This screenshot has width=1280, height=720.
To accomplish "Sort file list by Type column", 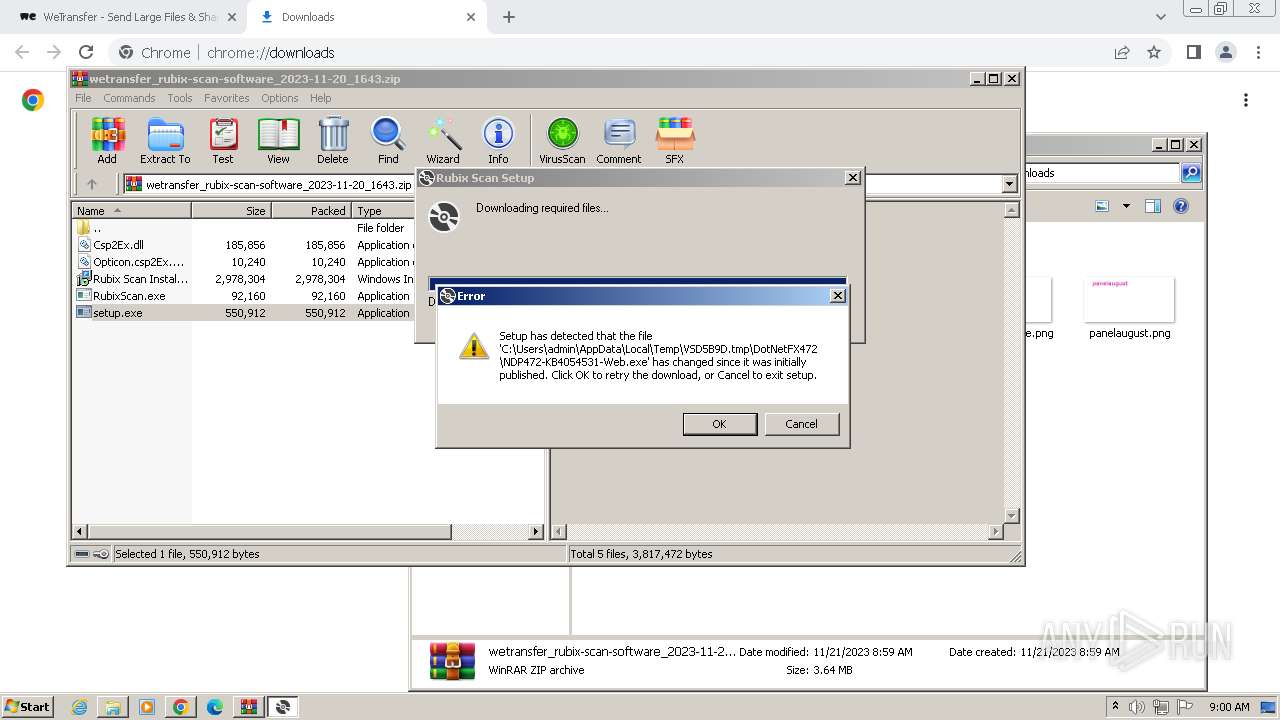I will 383,210.
